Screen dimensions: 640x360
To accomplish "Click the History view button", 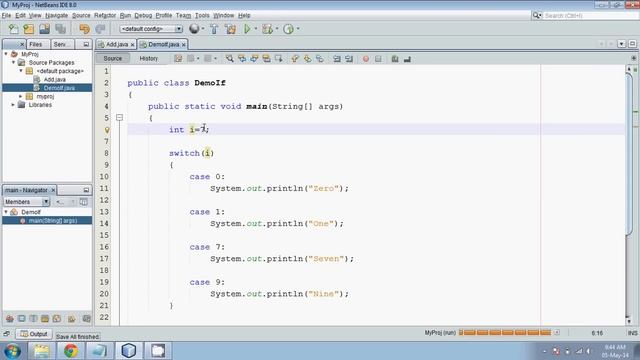I will tap(149, 59).
